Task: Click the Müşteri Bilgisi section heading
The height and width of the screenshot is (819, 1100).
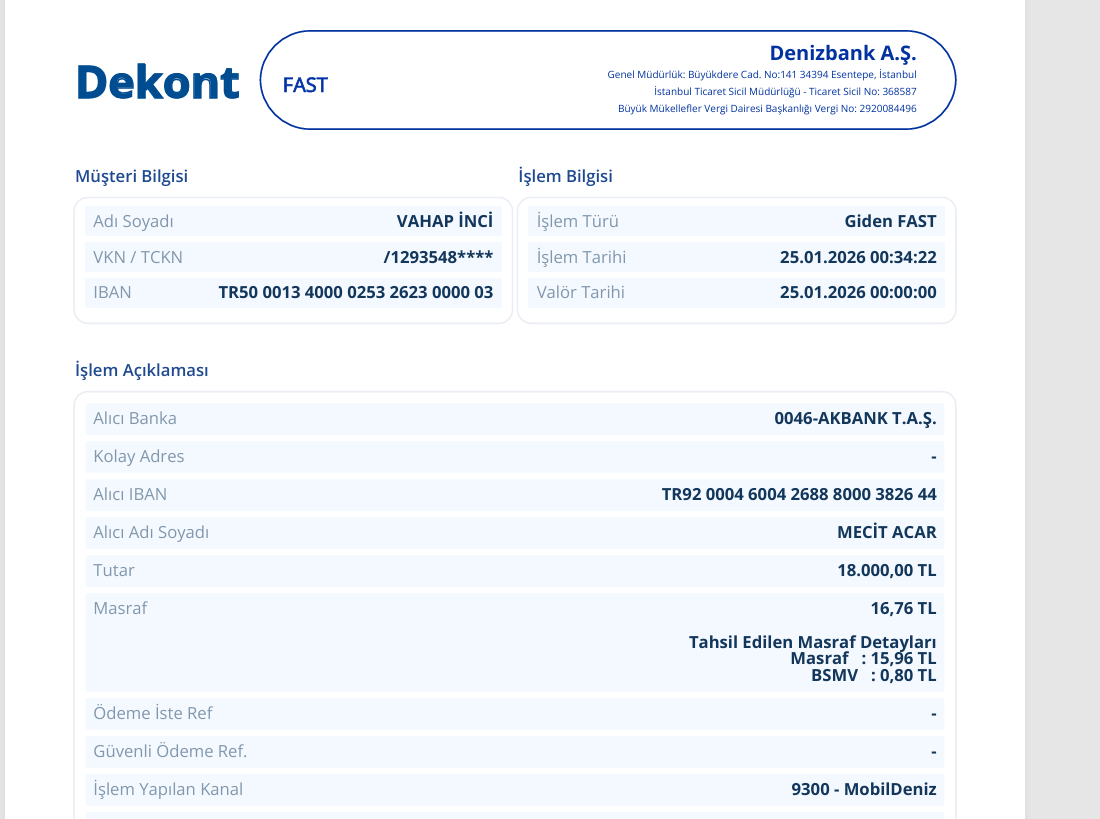Action: pyautogui.click(x=131, y=176)
